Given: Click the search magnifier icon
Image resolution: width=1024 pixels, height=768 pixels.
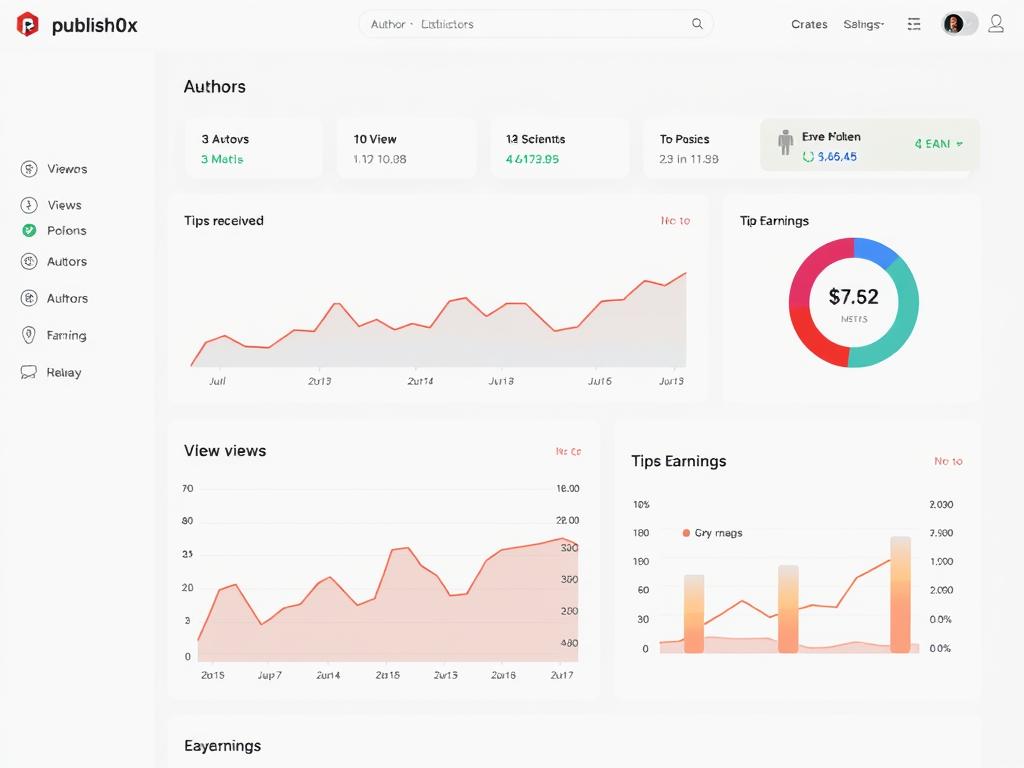Looking at the screenshot, I should click(697, 24).
